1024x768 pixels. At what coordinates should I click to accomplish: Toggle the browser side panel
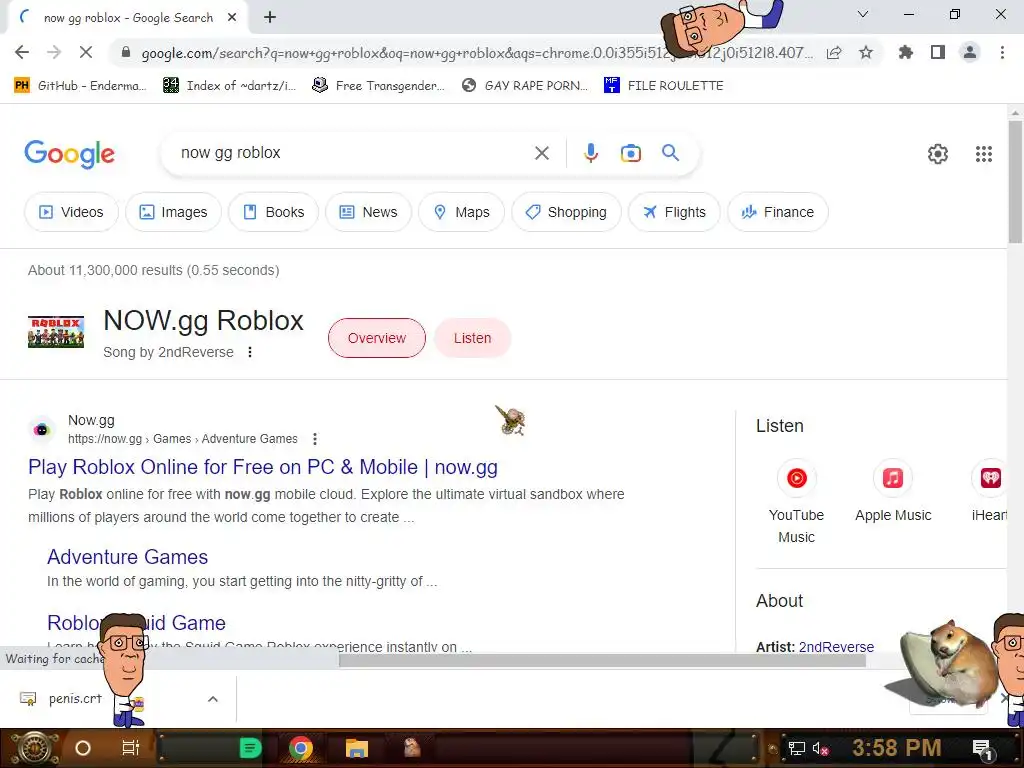tap(938, 53)
